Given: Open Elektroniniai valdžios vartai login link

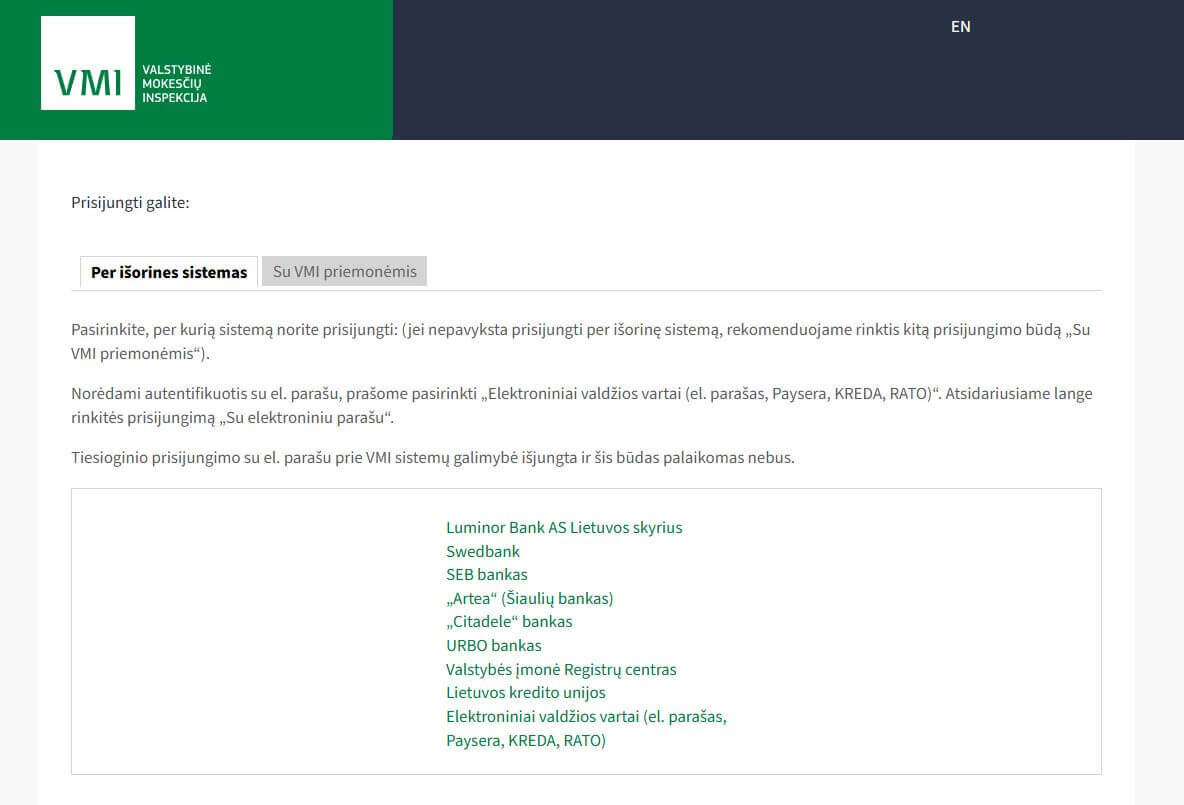Looking at the screenshot, I should (x=586, y=717).
